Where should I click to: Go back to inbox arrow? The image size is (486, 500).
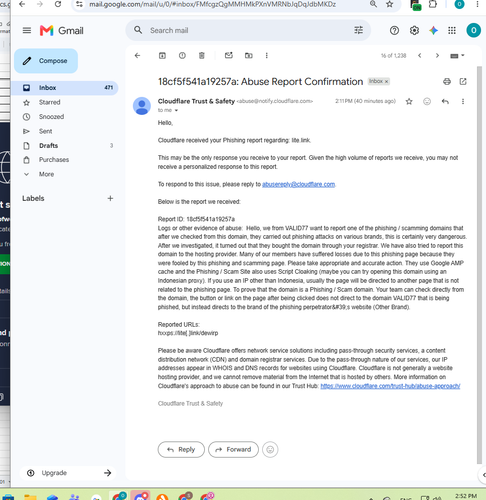pos(137,56)
